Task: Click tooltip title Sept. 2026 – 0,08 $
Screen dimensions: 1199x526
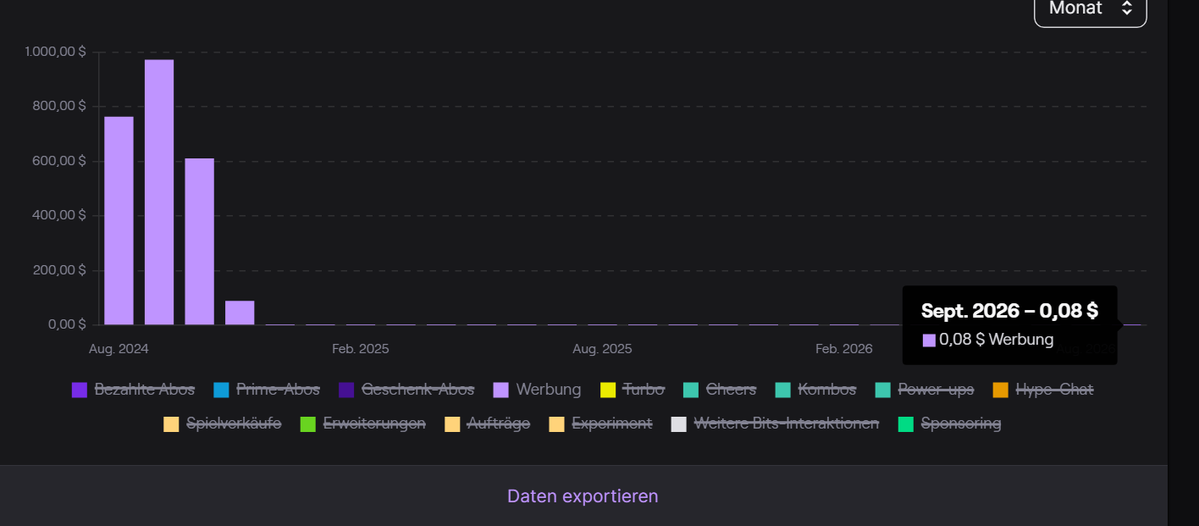Action: click(x=1009, y=311)
